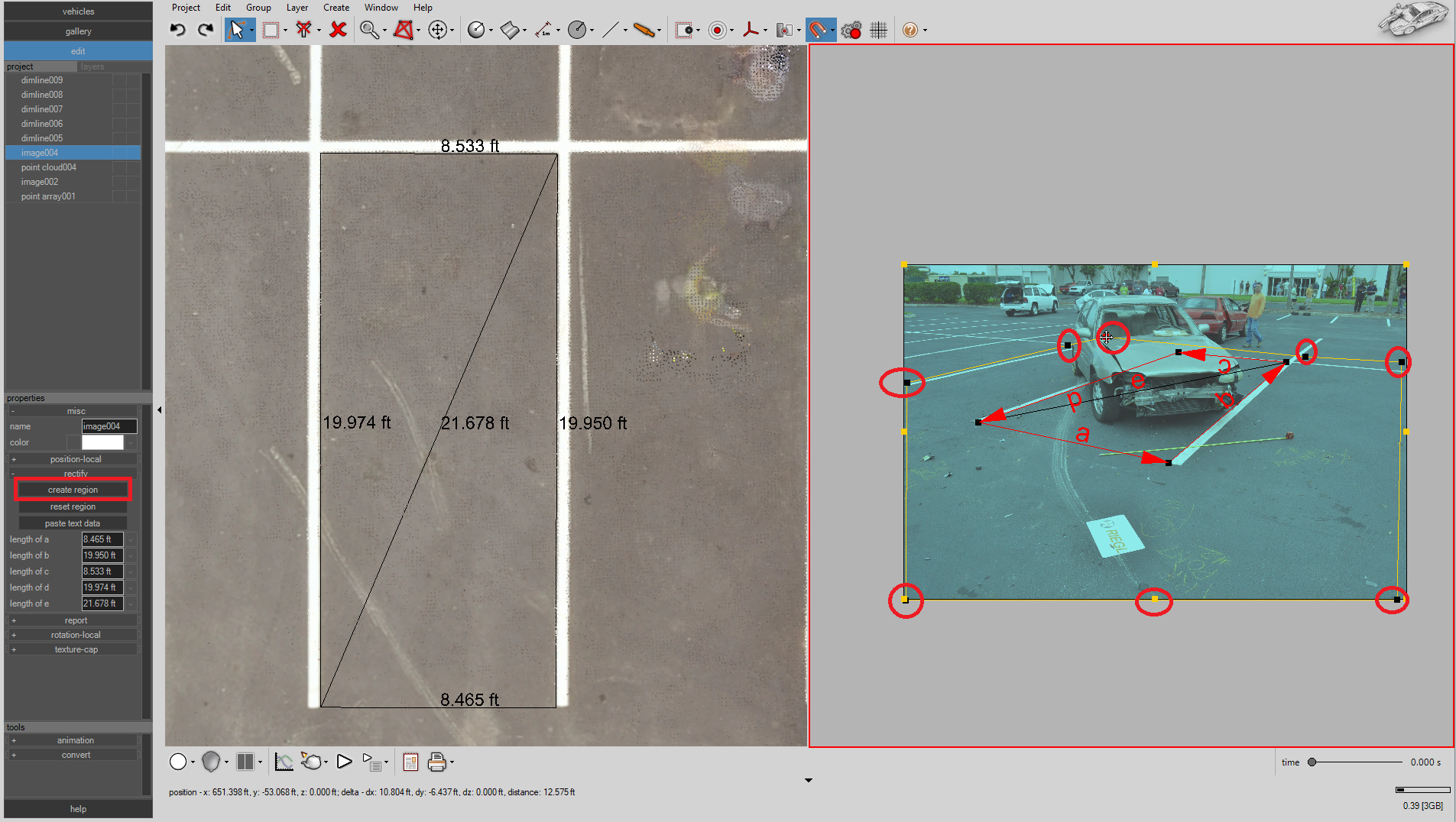Viewport: 1456px width, 822px height.
Task: Click the white color swatch in properties
Action: pos(102,442)
